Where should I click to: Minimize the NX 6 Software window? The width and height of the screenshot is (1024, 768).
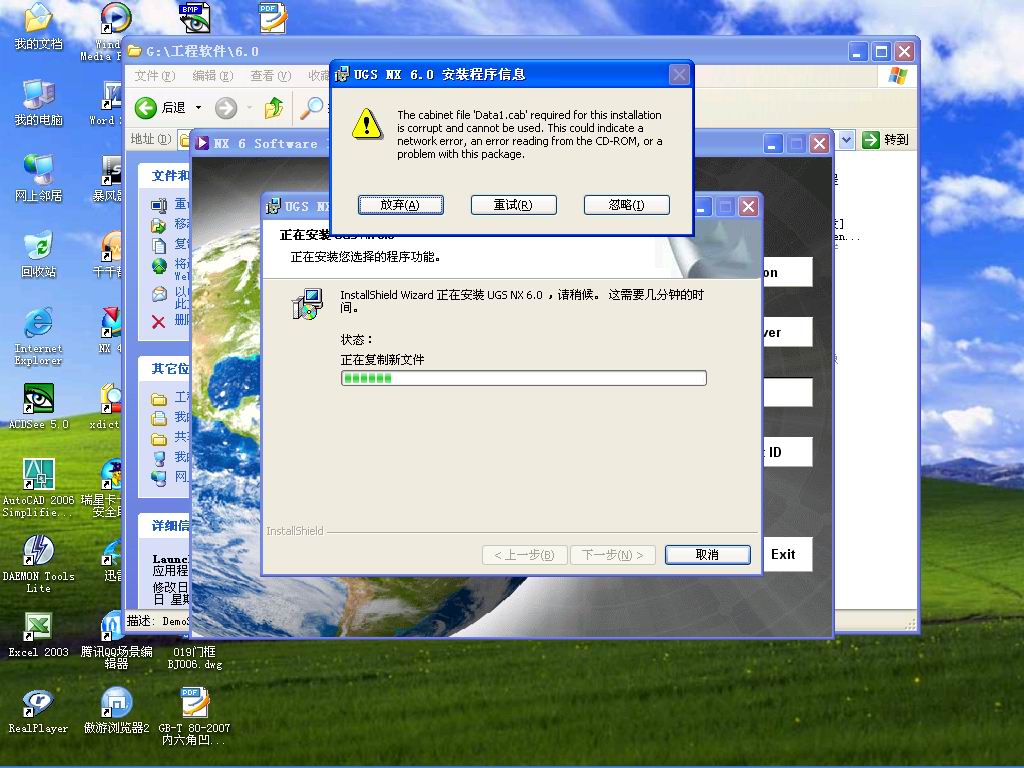click(773, 144)
